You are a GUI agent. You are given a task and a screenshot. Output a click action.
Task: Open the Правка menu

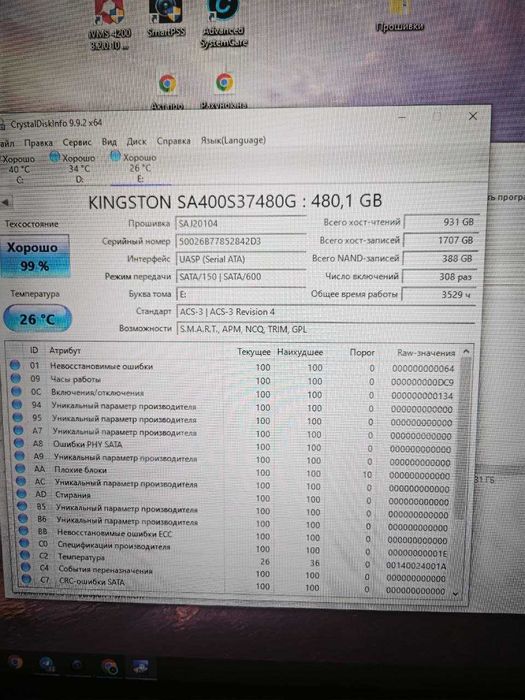pos(38,143)
